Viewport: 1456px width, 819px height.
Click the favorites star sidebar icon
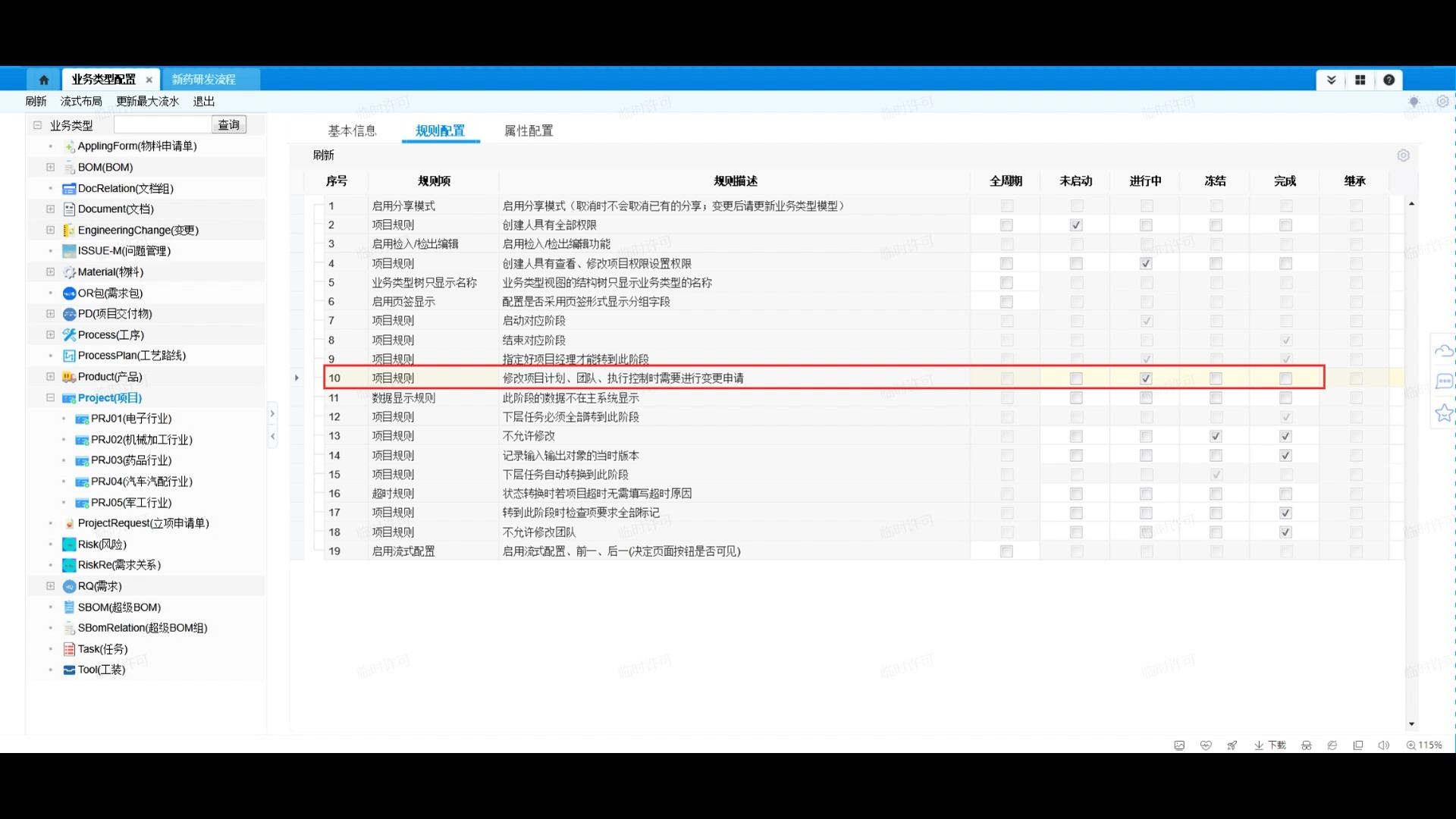pos(1444,413)
